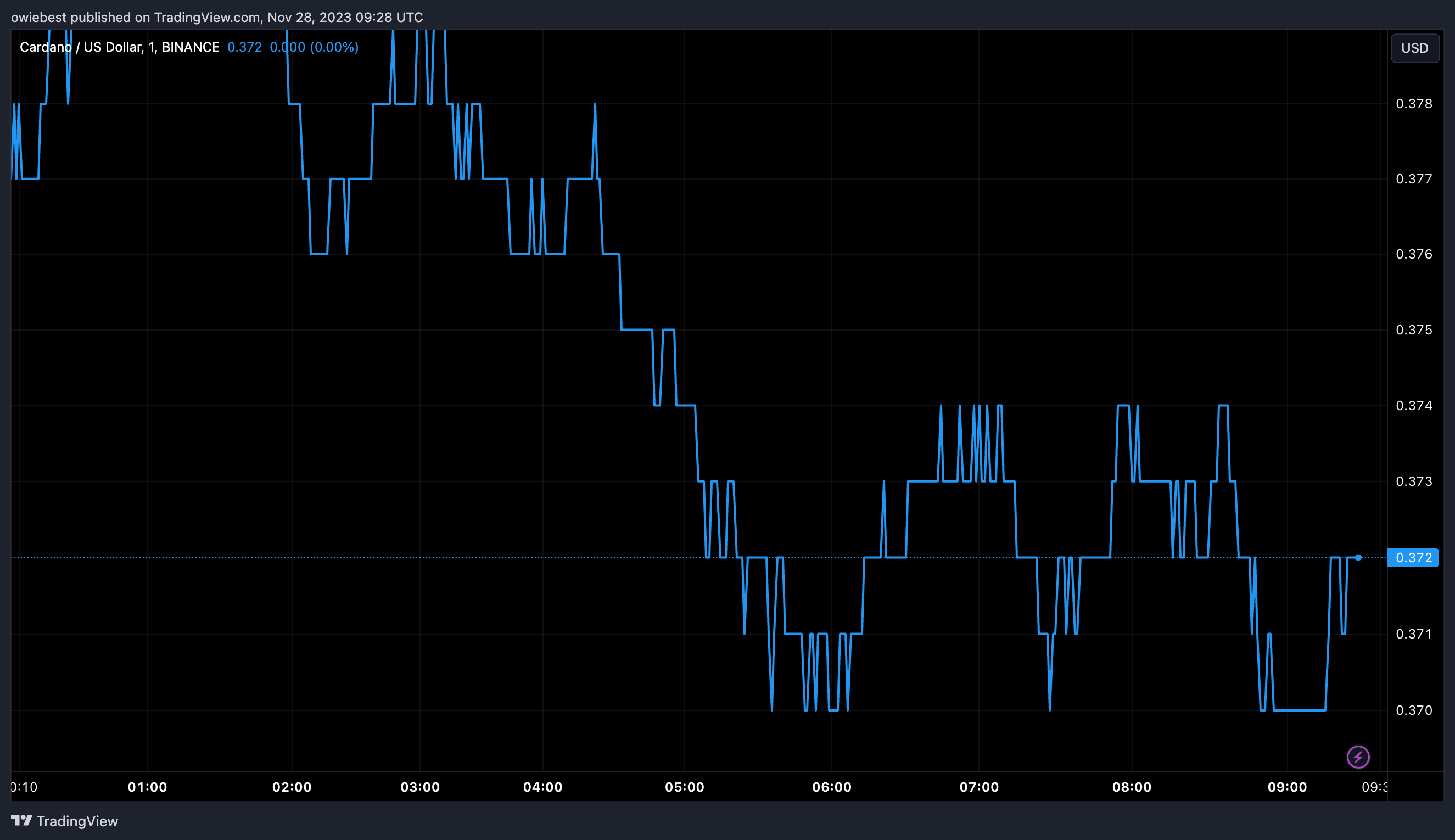The width and height of the screenshot is (1455, 840).
Task: Click the 0.000 (0.00%) change value
Action: (314, 47)
